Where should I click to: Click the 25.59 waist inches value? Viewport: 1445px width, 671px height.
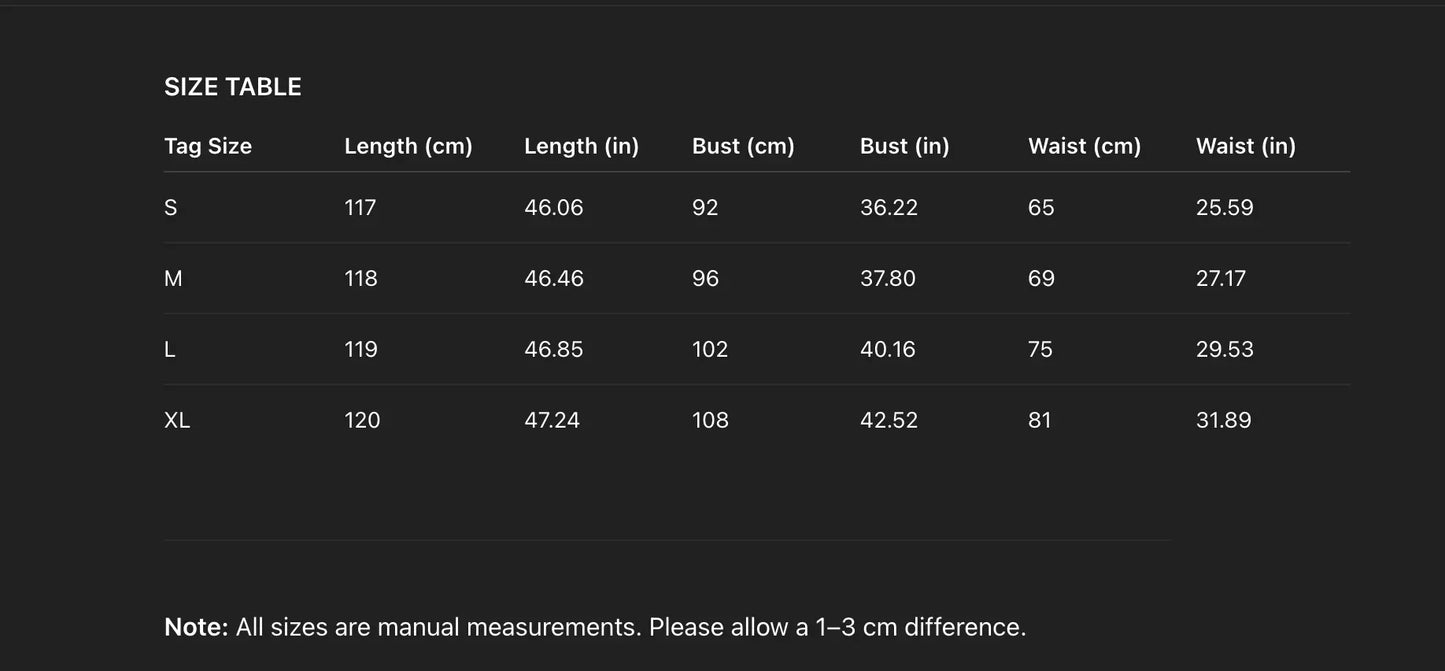click(x=1224, y=208)
